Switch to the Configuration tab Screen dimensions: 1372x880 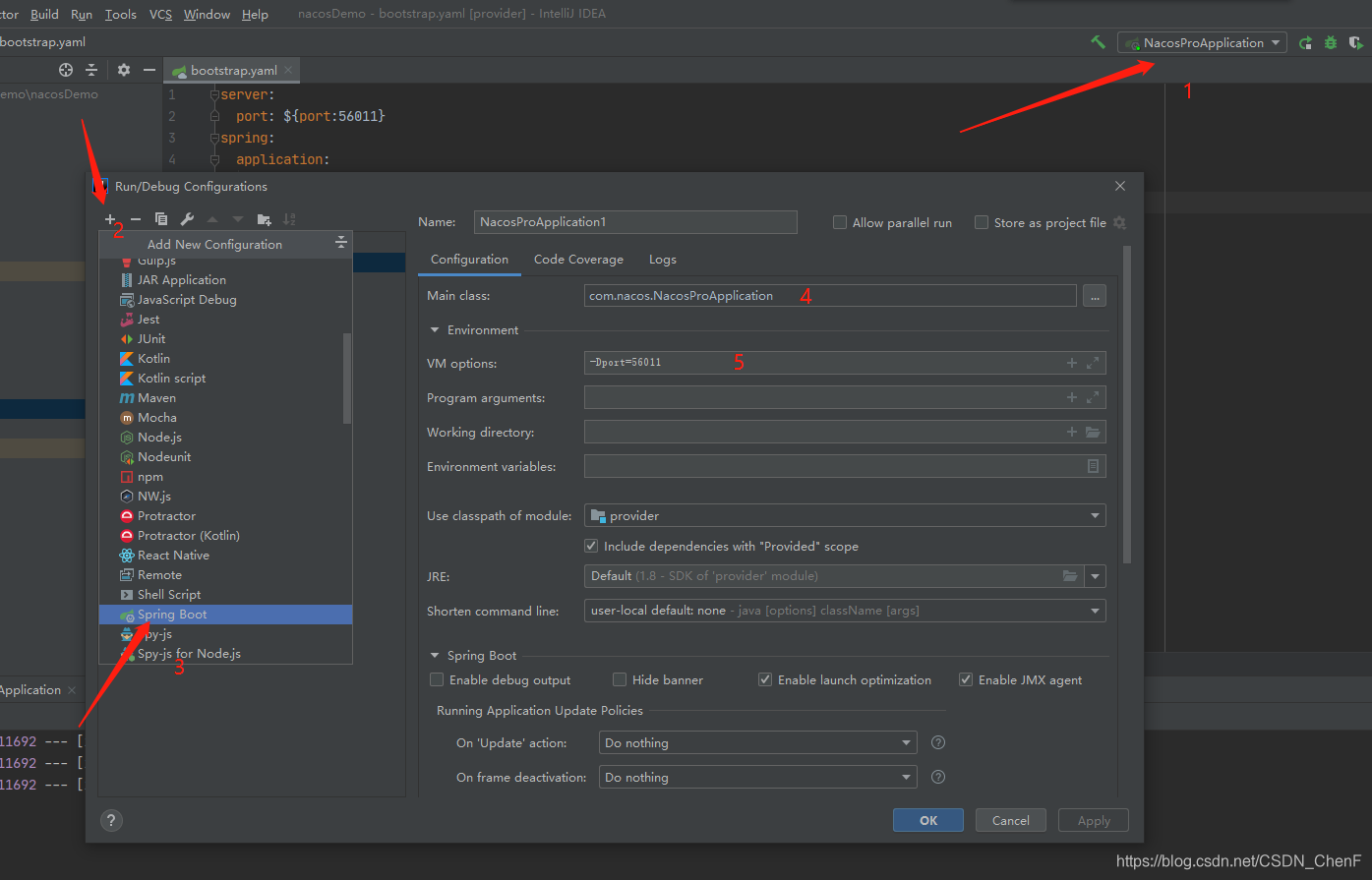point(469,260)
